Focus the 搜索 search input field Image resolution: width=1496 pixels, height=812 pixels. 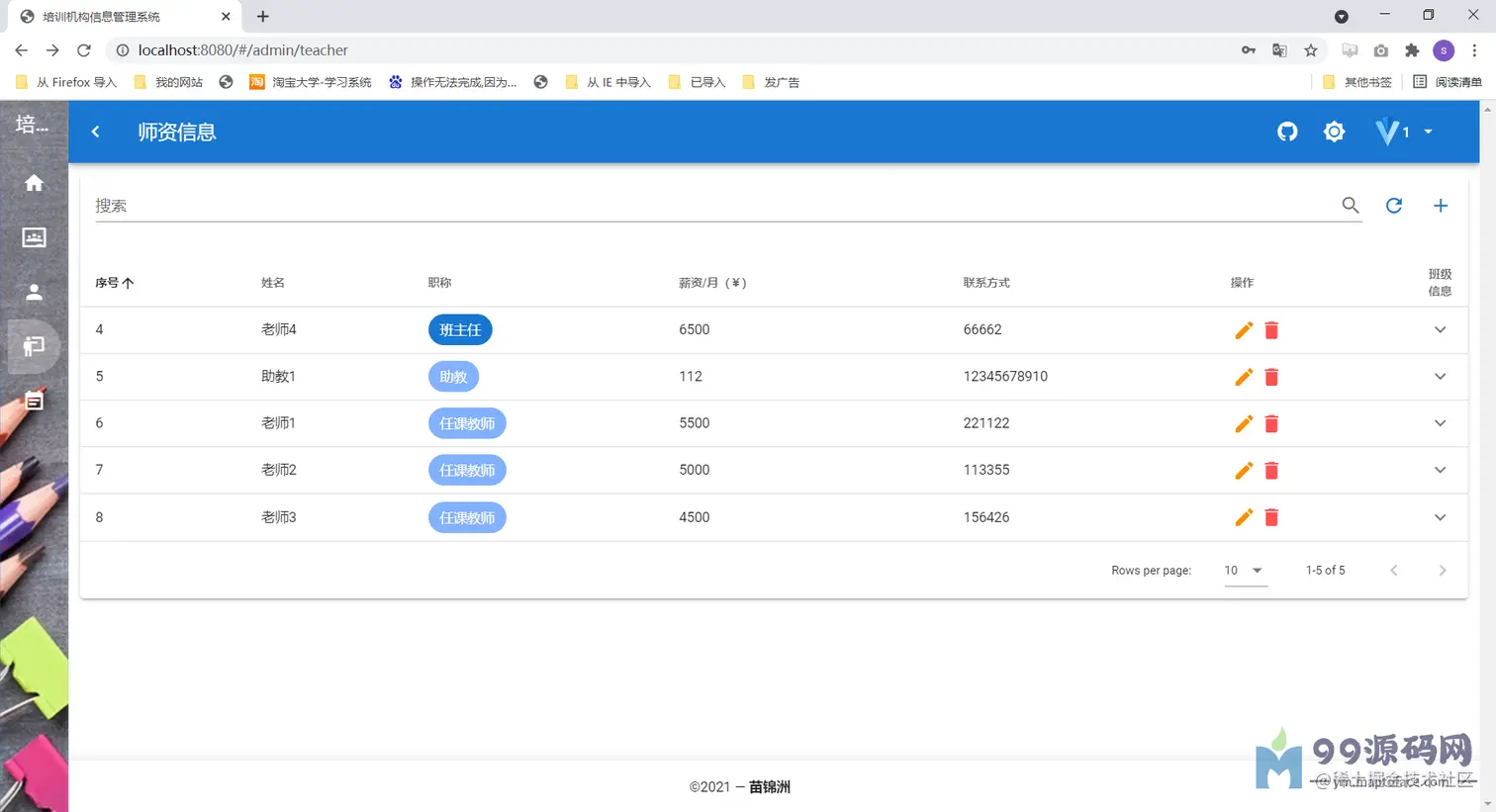point(716,206)
